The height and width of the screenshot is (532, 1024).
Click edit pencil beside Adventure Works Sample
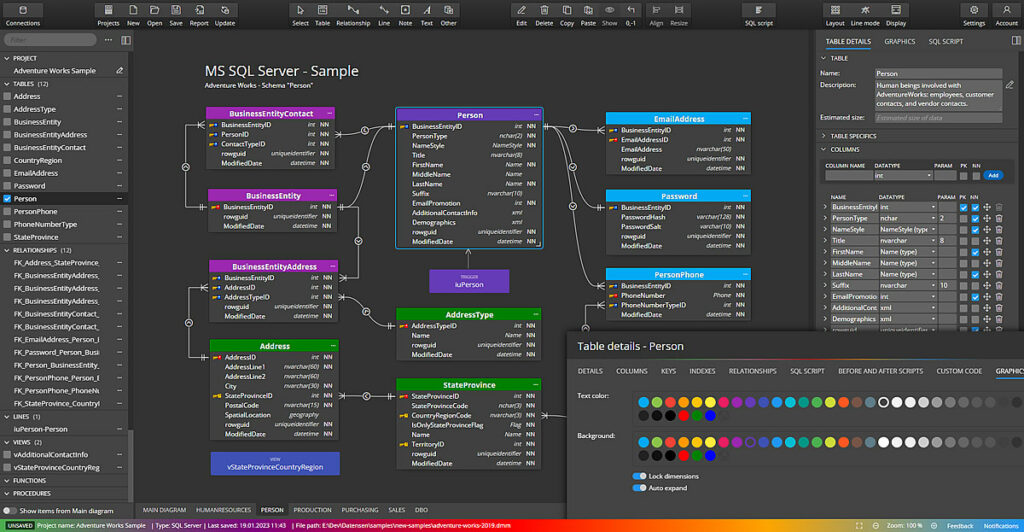coord(120,70)
